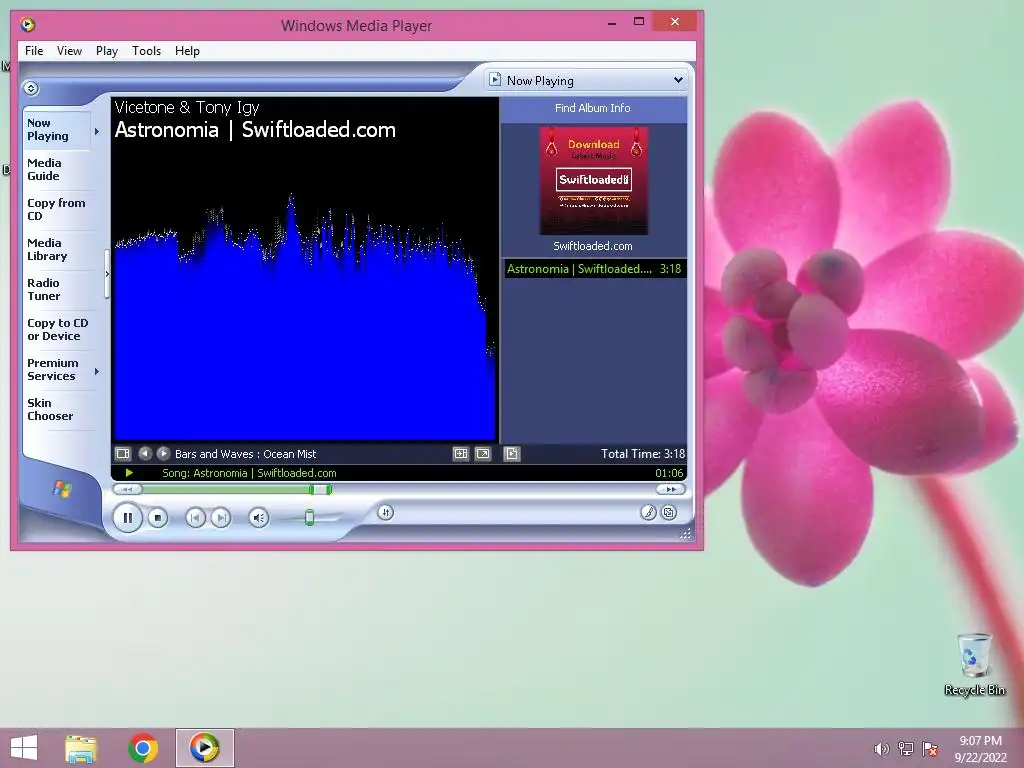Launch Google Chrome from taskbar
Screen dimensions: 1024x768
coord(143,748)
